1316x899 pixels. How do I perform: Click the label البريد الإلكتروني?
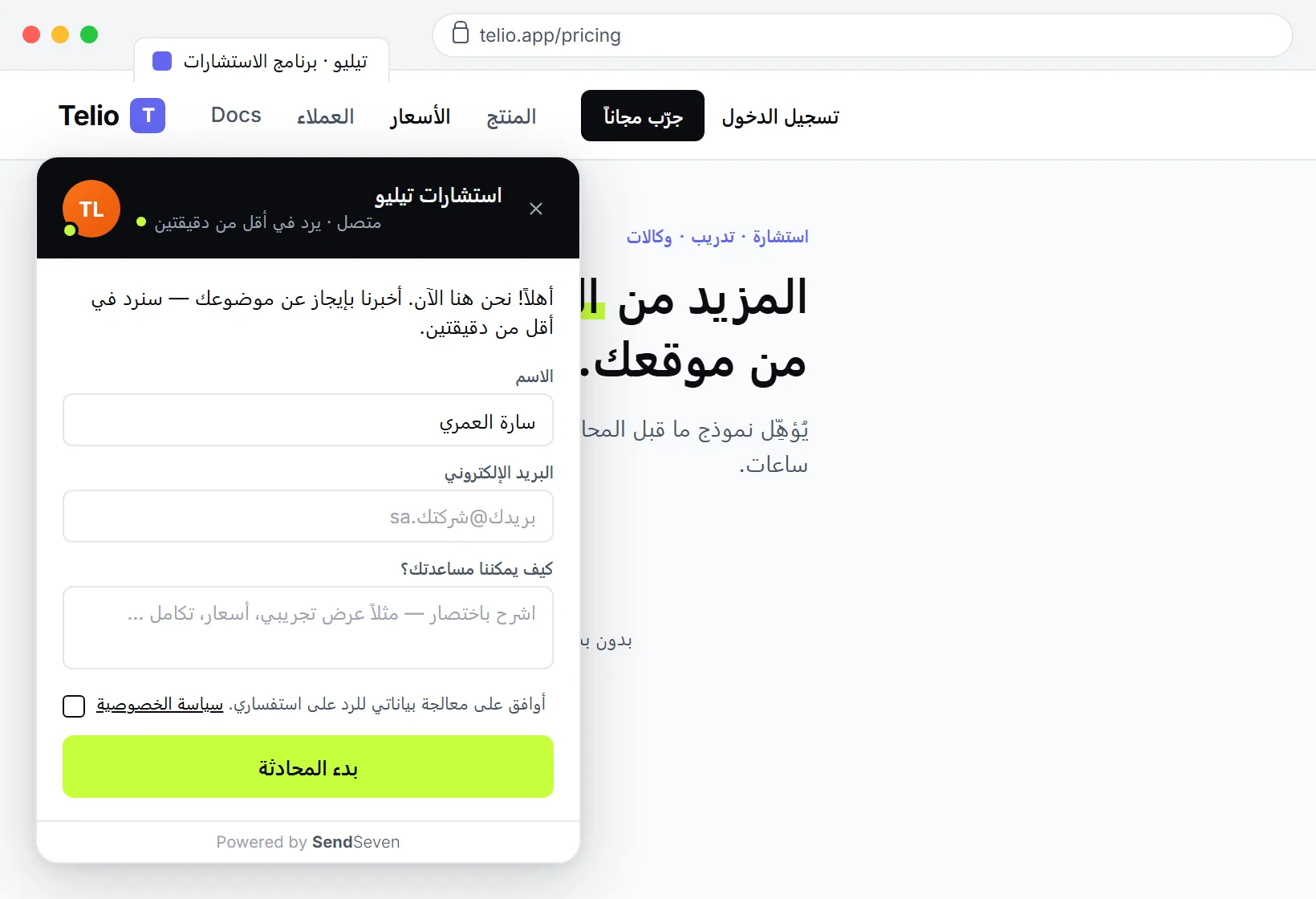(499, 473)
